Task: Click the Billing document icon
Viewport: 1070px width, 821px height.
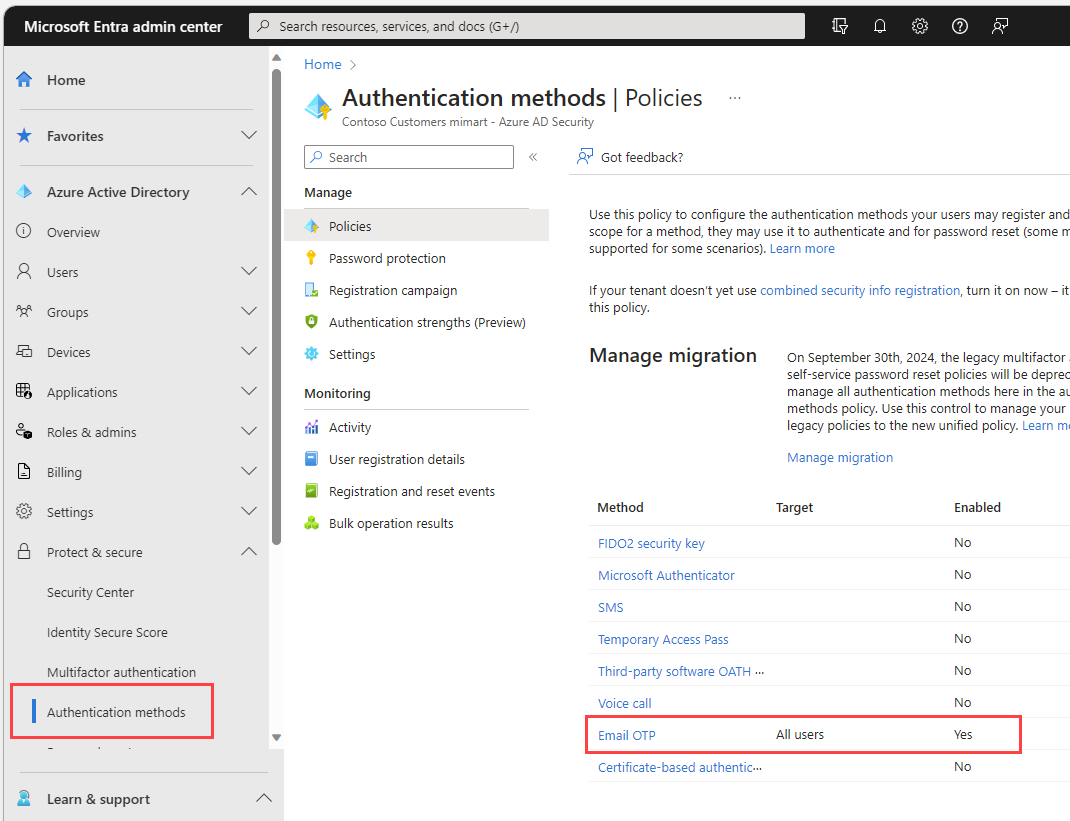Action: 24,472
